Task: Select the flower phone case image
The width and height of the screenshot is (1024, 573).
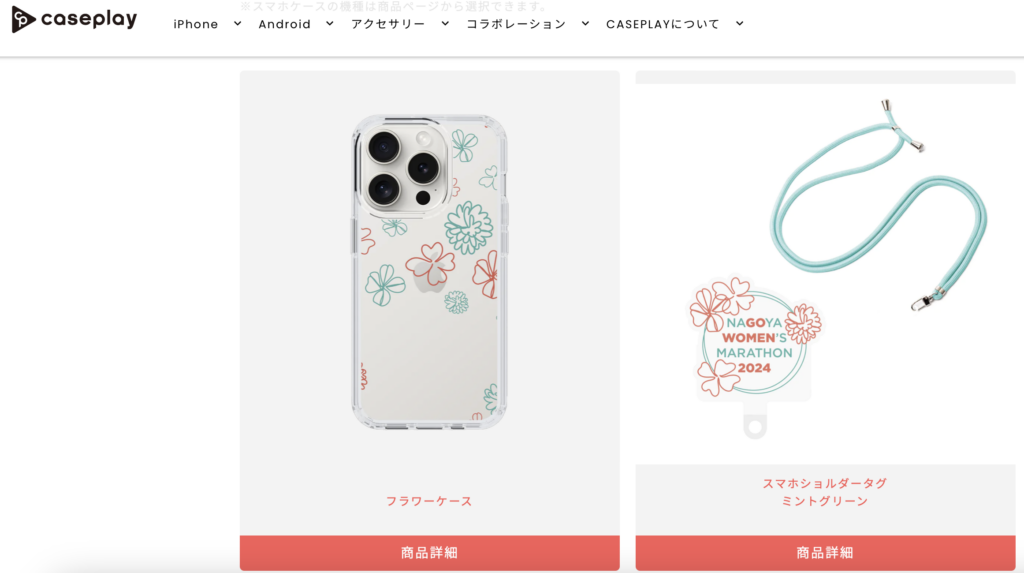Action: pyautogui.click(x=430, y=272)
